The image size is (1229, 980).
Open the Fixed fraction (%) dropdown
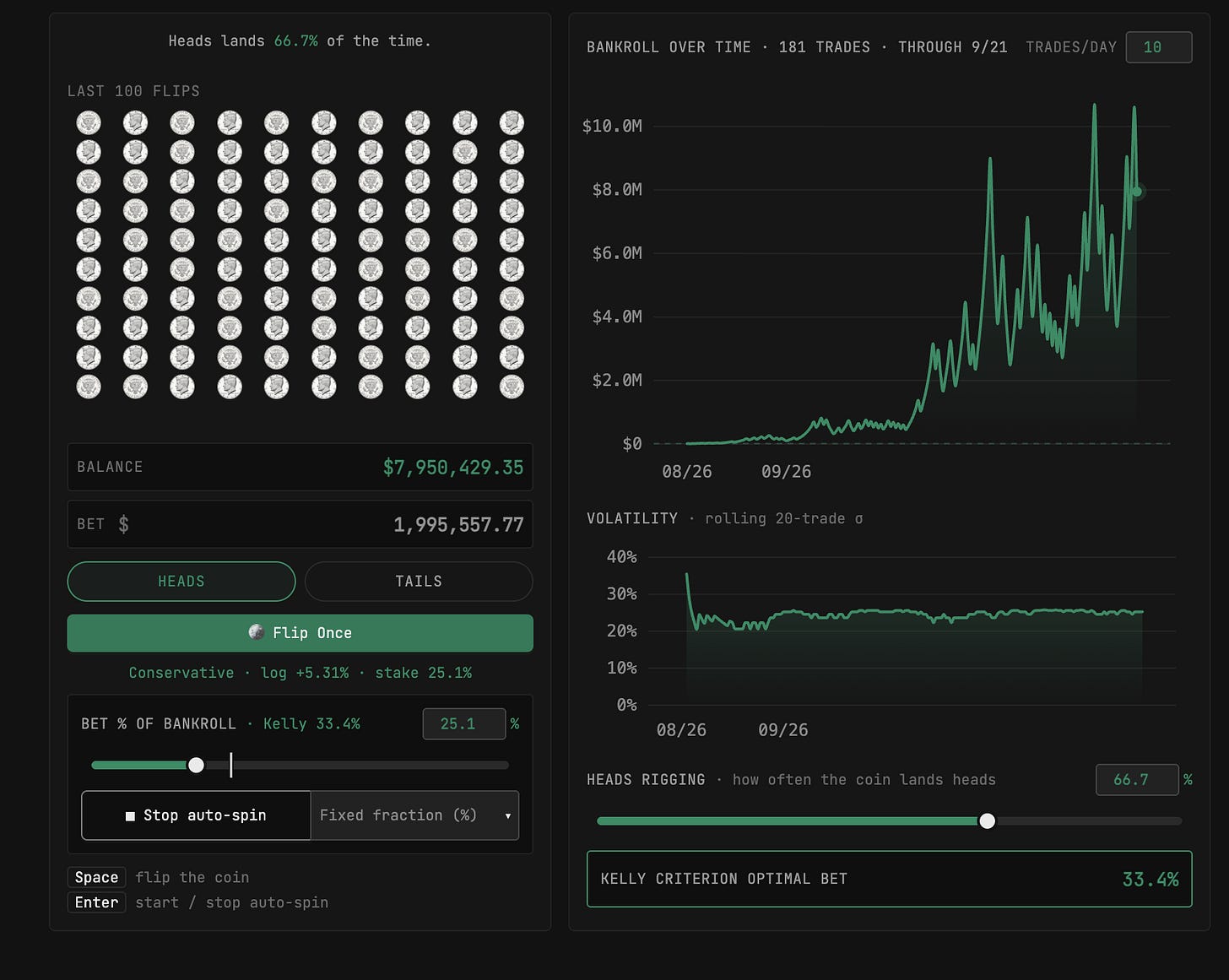click(x=414, y=815)
